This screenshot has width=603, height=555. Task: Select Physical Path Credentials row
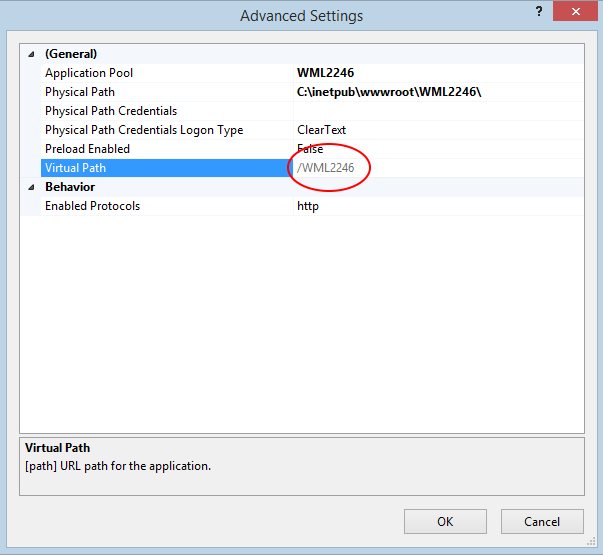(167, 111)
